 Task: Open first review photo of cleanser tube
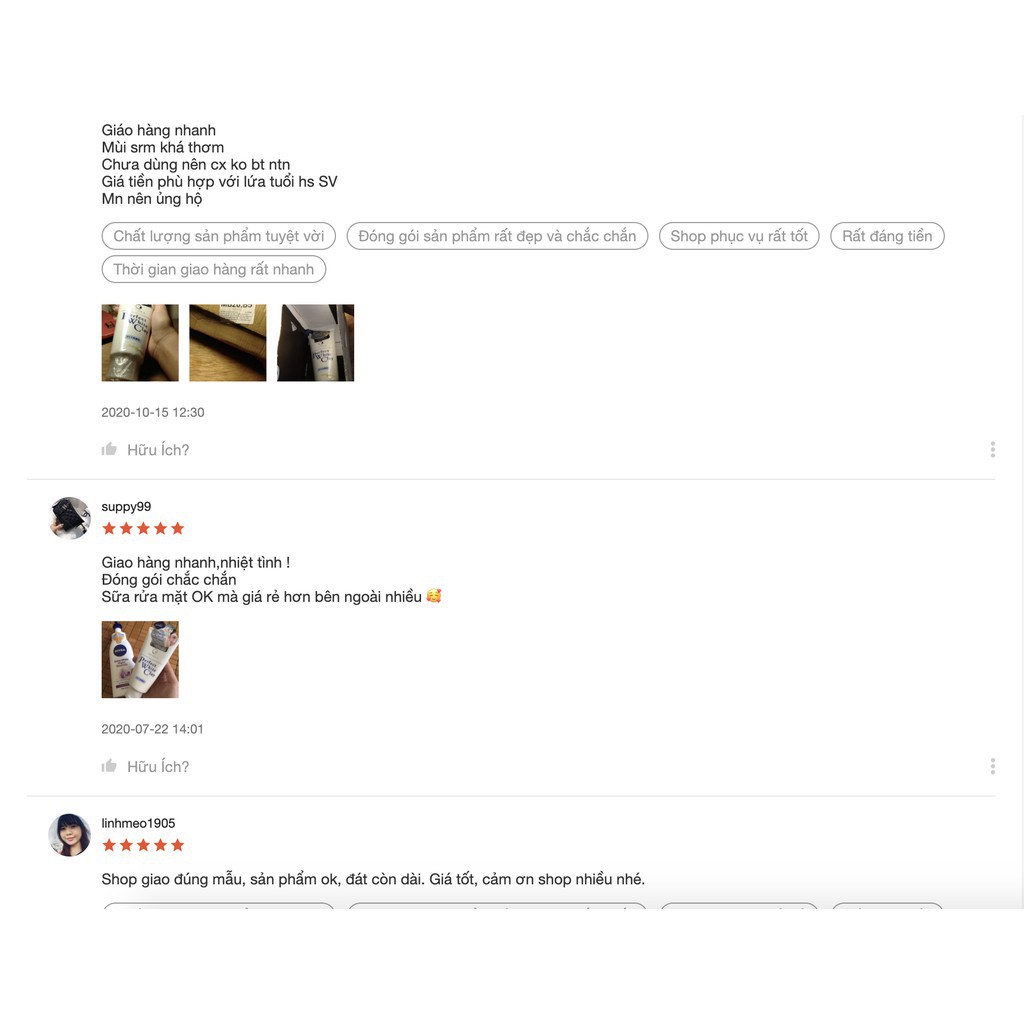140,343
